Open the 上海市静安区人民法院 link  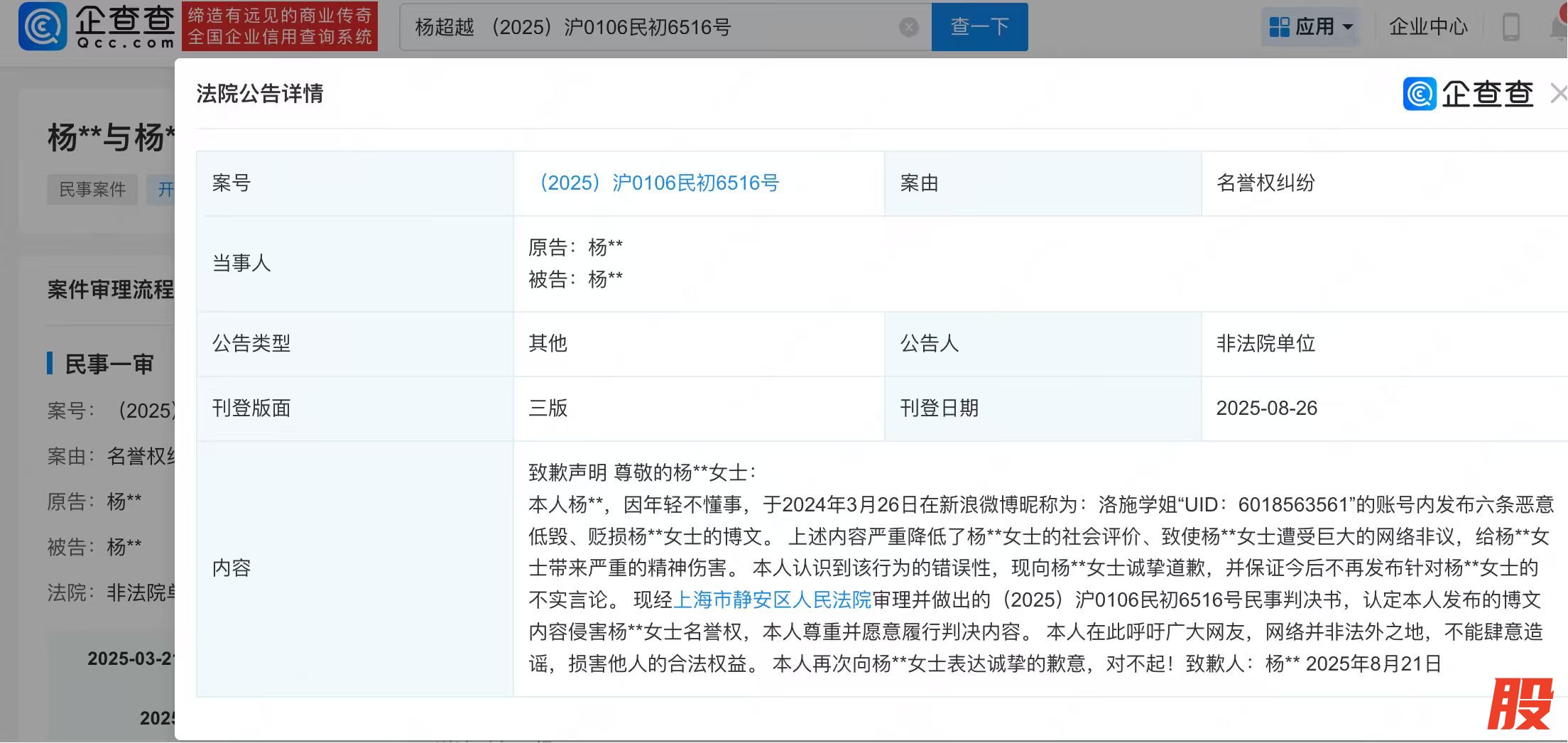pos(772,600)
